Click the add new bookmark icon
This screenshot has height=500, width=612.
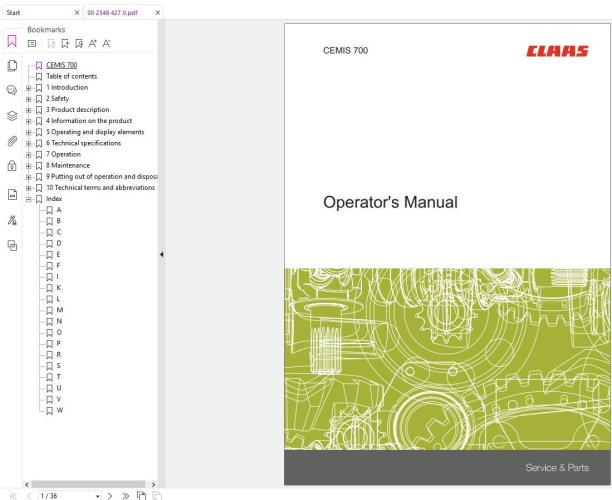pos(65,44)
